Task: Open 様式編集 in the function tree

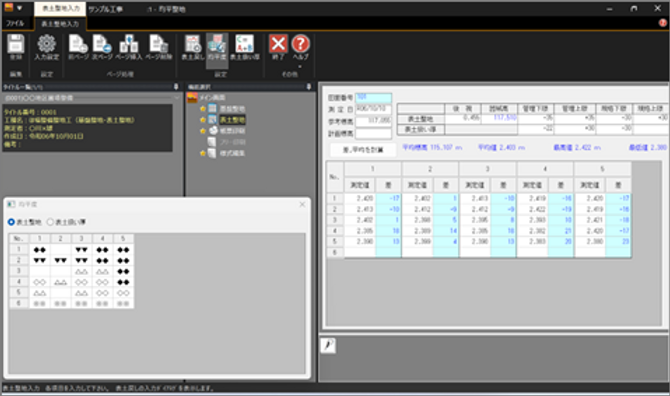Action: tap(232, 153)
